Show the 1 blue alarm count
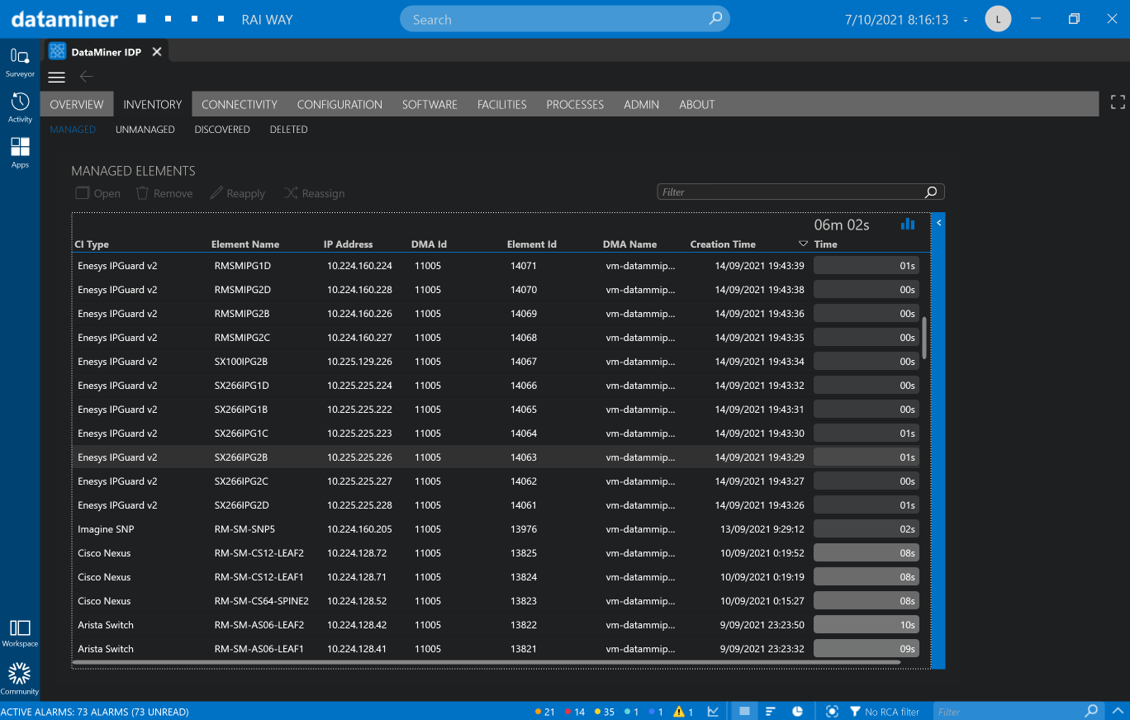Viewport: 1130px width, 720px height. (656, 711)
